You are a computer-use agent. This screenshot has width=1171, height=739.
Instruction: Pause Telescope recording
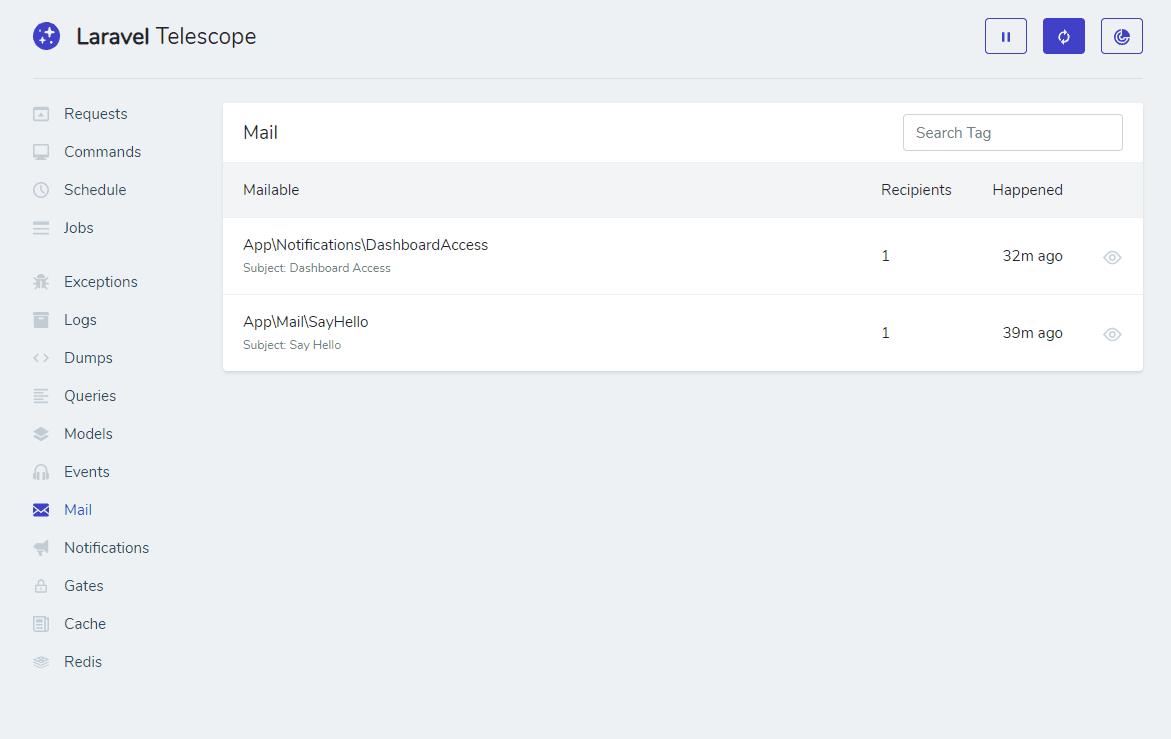pos(1005,35)
